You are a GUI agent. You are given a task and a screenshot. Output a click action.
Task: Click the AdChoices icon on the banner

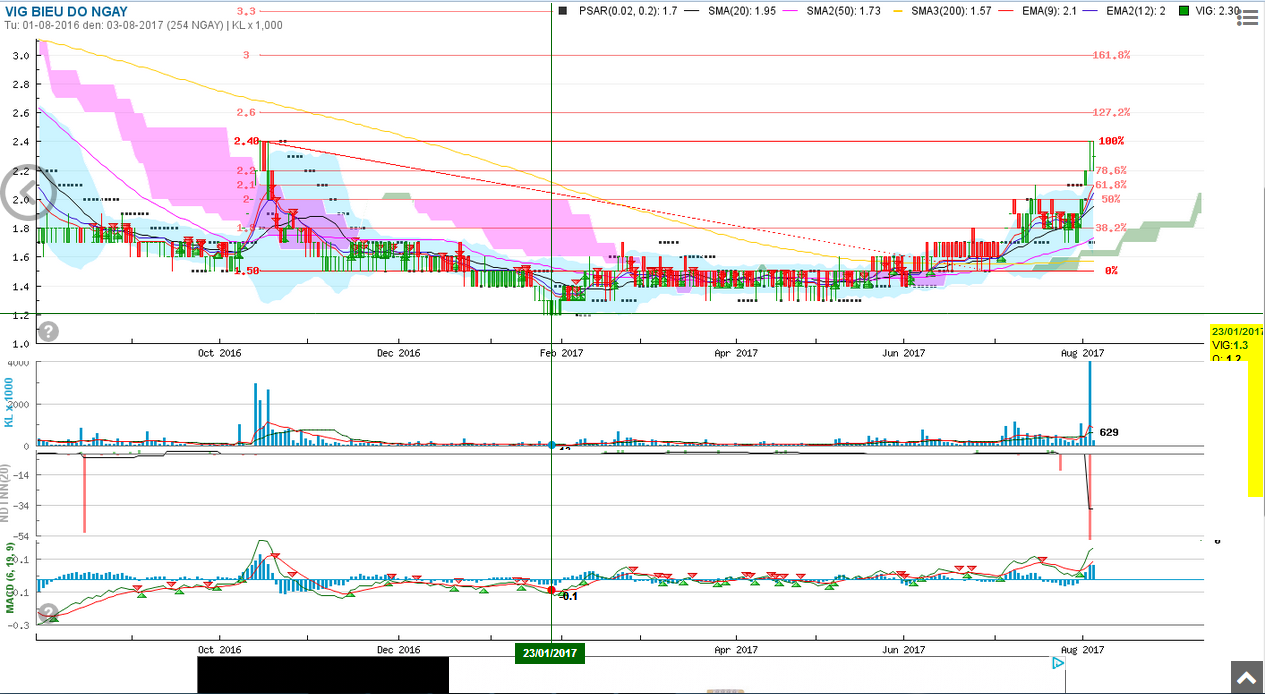pos(1057,663)
